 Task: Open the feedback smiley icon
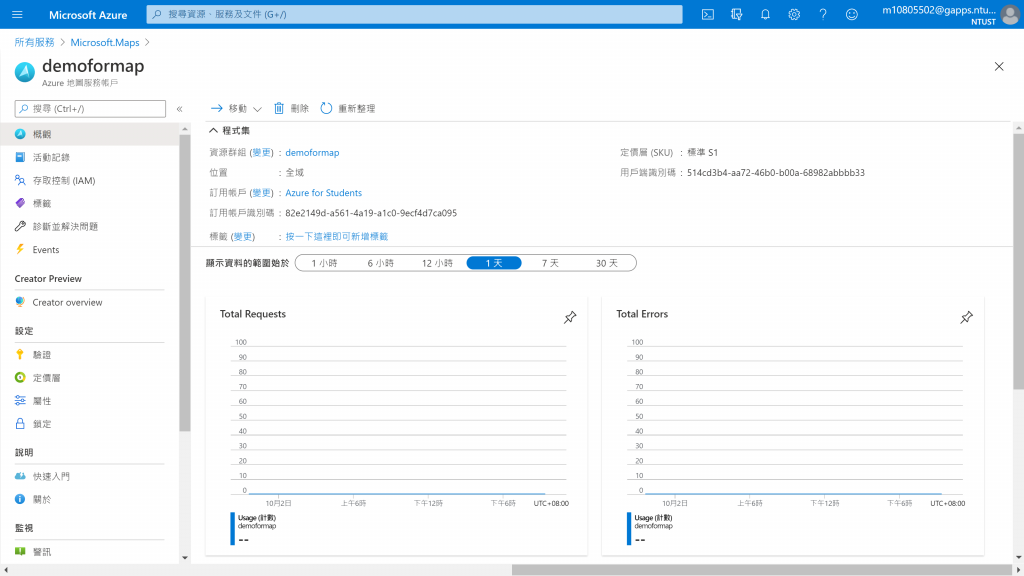tap(852, 14)
